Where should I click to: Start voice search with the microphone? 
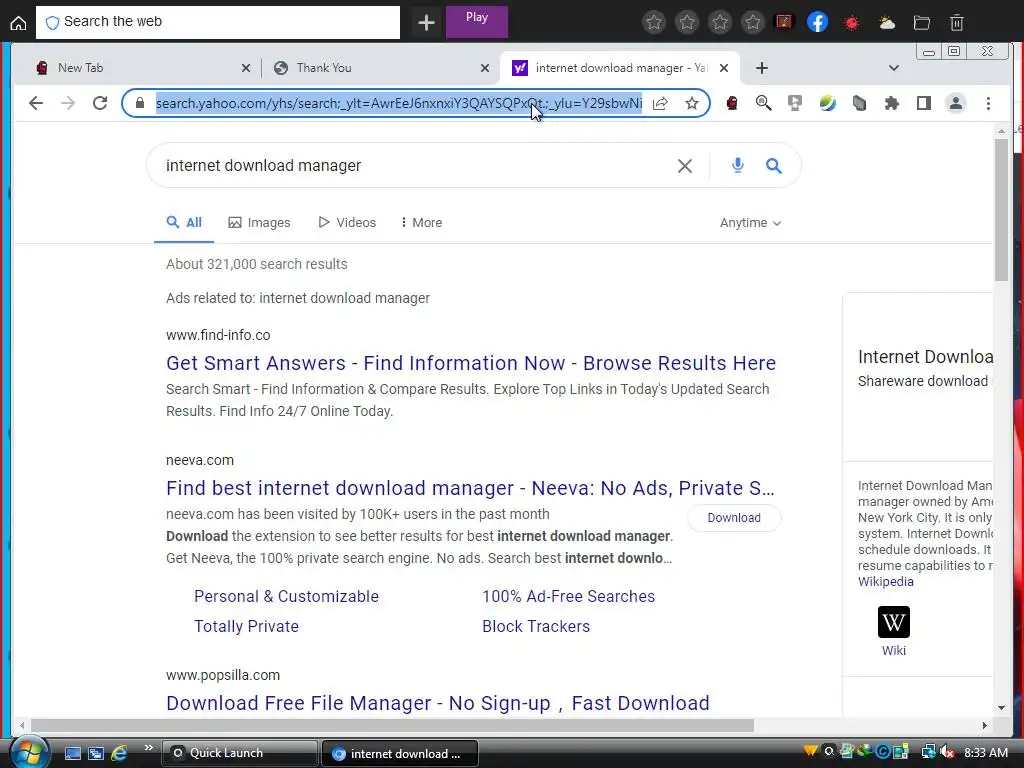pyautogui.click(x=737, y=166)
